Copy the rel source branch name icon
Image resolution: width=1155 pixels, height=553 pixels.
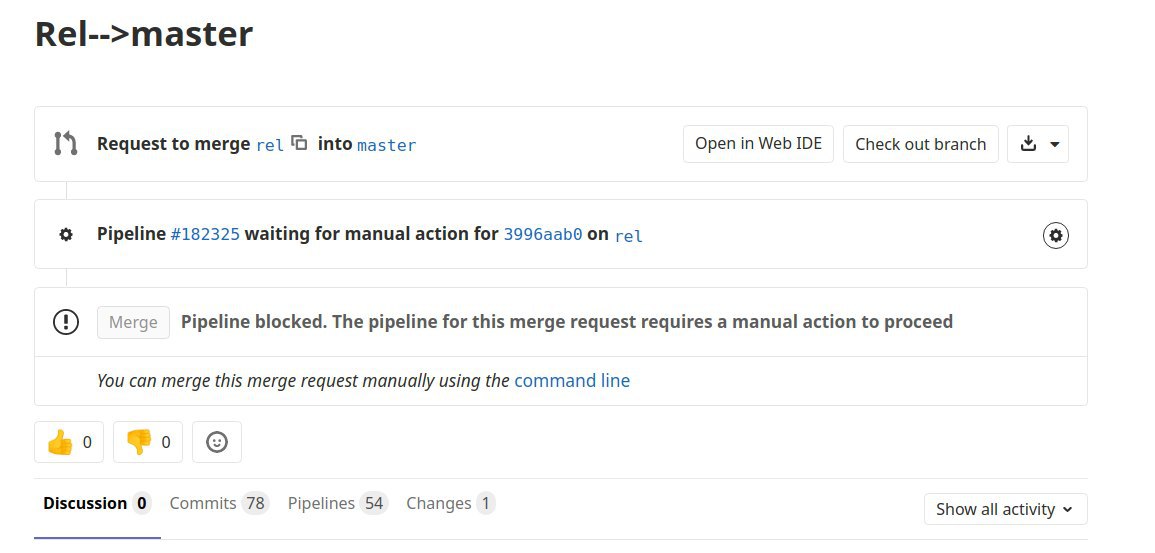coord(299,142)
